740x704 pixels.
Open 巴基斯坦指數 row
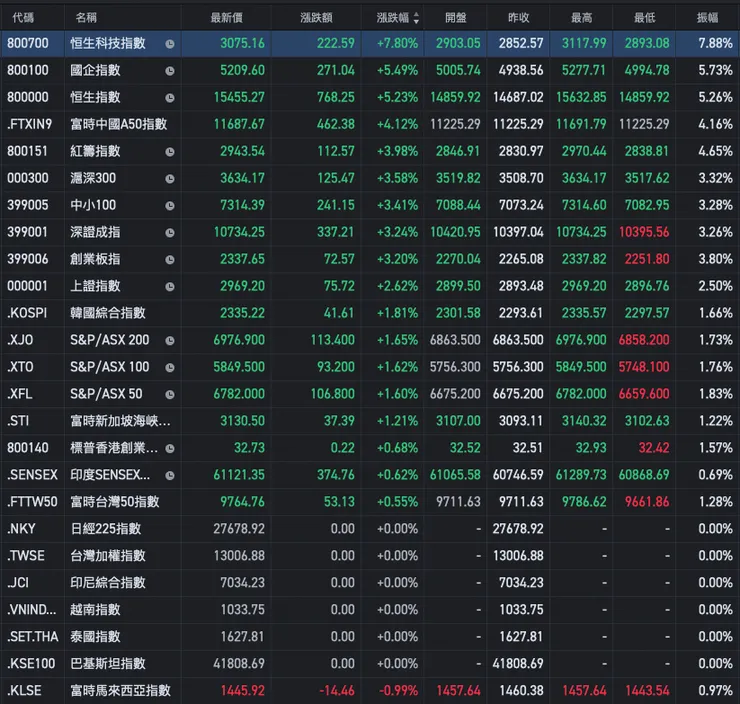coord(370,663)
